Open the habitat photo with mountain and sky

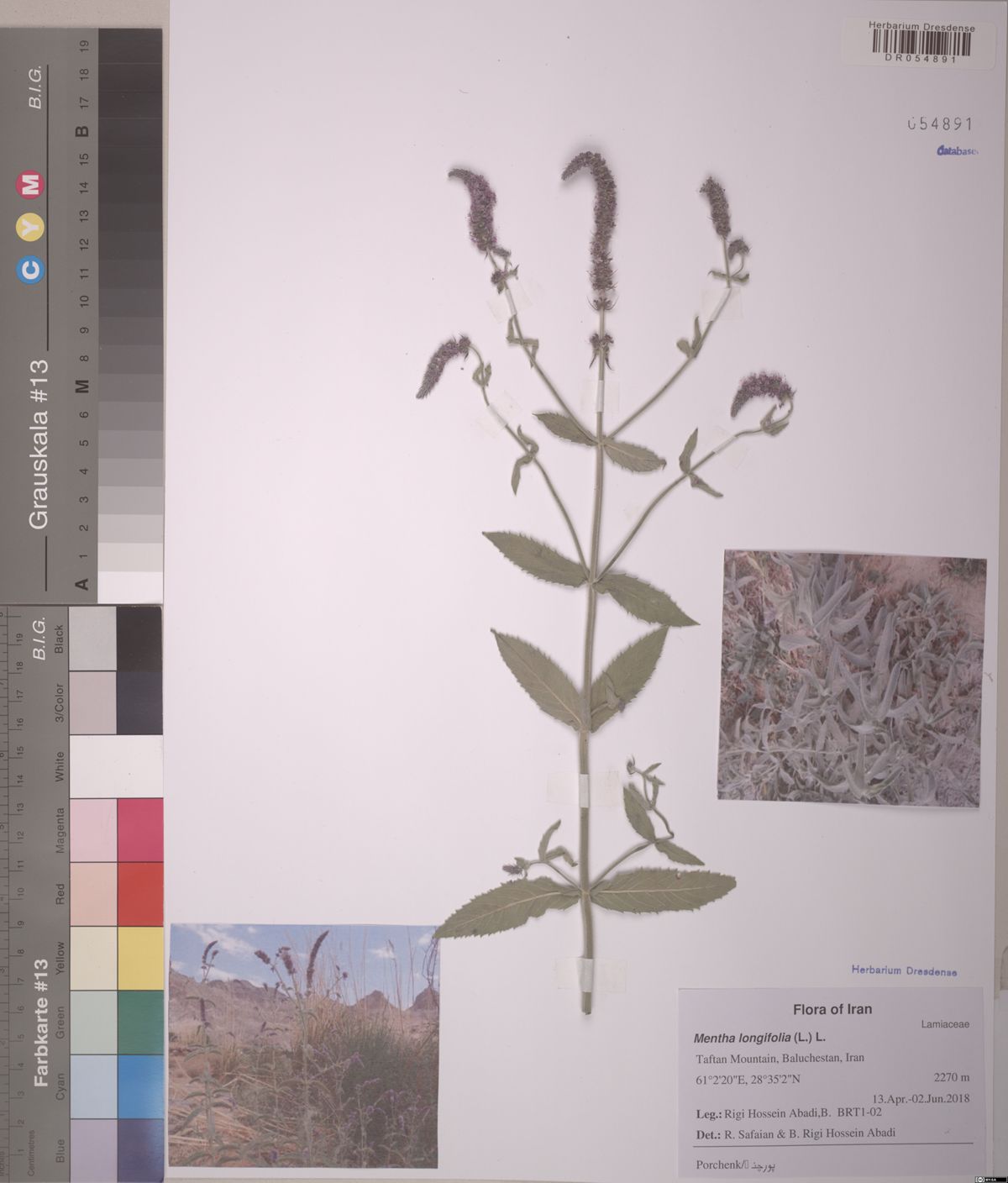tap(303, 1045)
